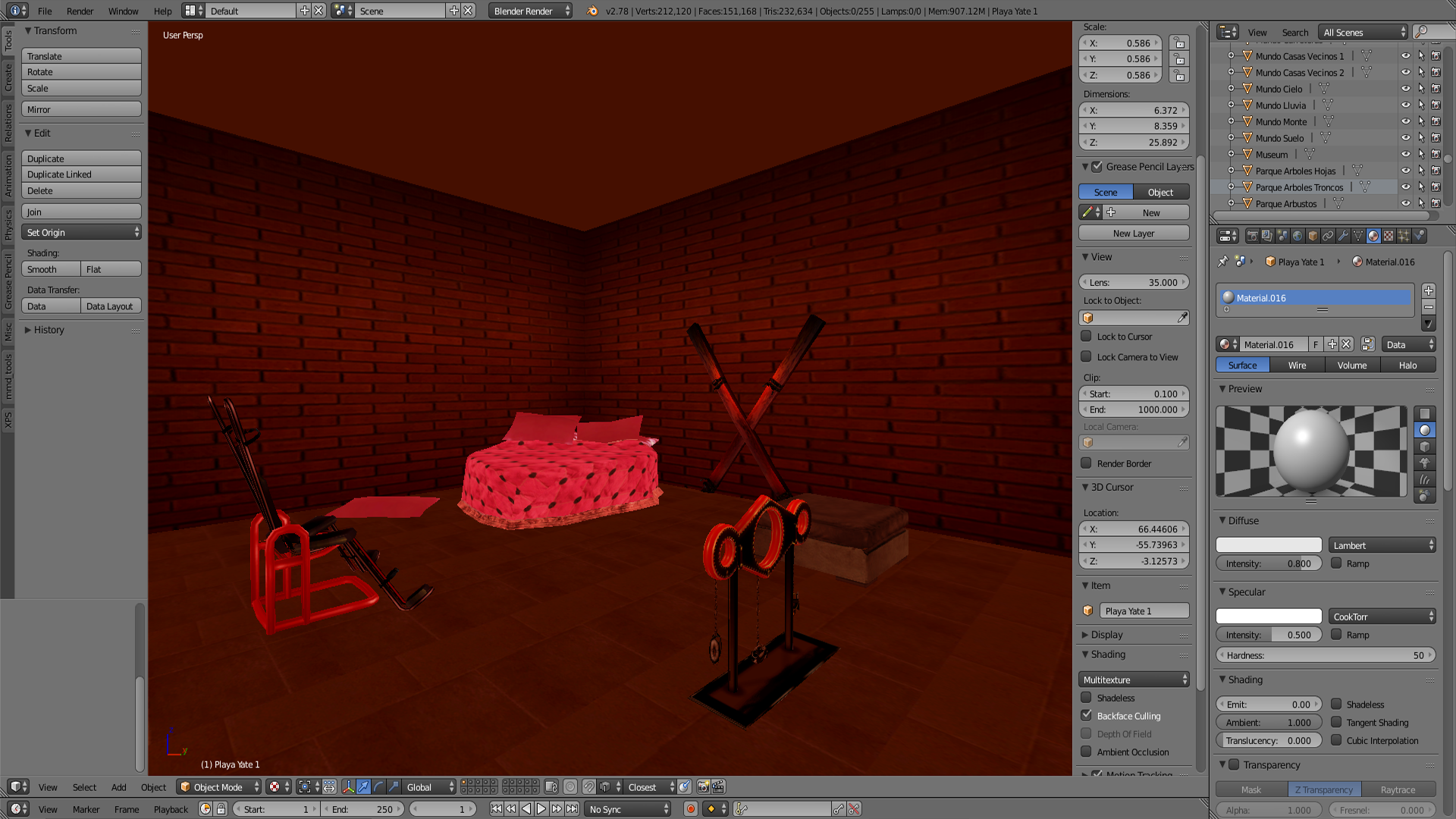Open the Lambert diffuse shader dropdown
This screenshot has height=819, width=1456.
click(x=1382, y=545)
